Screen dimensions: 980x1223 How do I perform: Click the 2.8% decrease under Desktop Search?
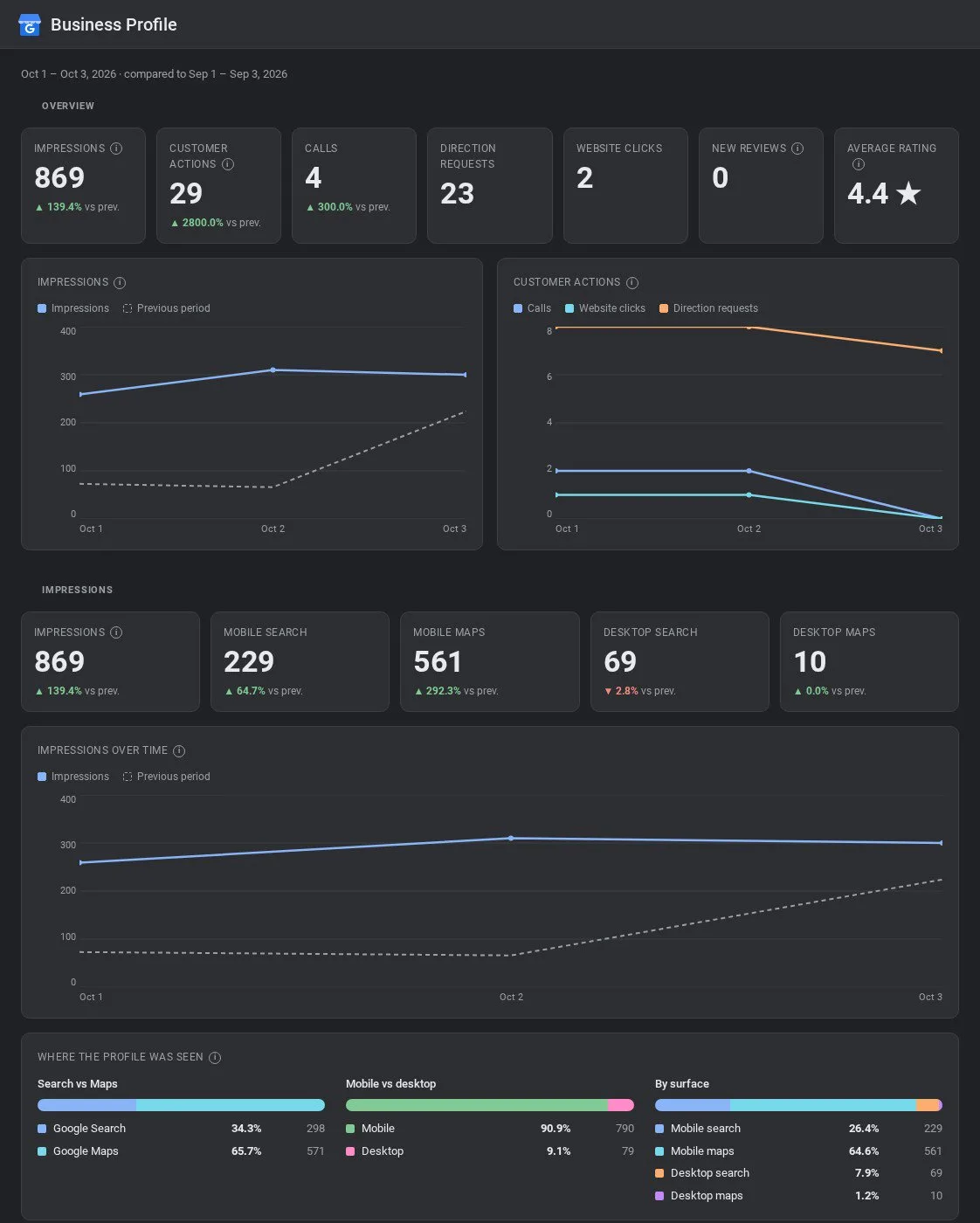[x=639, y=691]
